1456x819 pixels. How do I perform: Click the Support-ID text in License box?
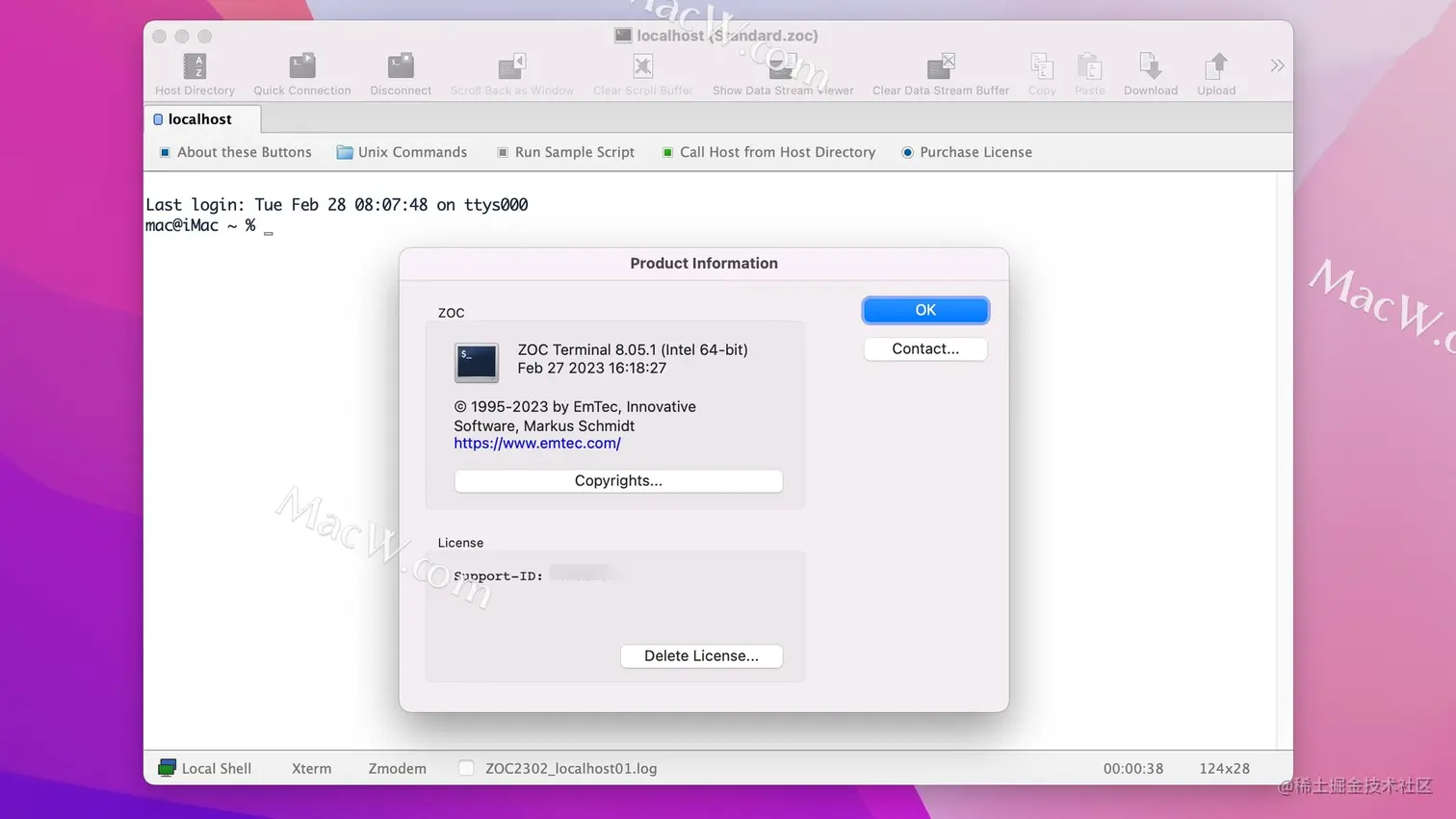click(x=499, y=576)
